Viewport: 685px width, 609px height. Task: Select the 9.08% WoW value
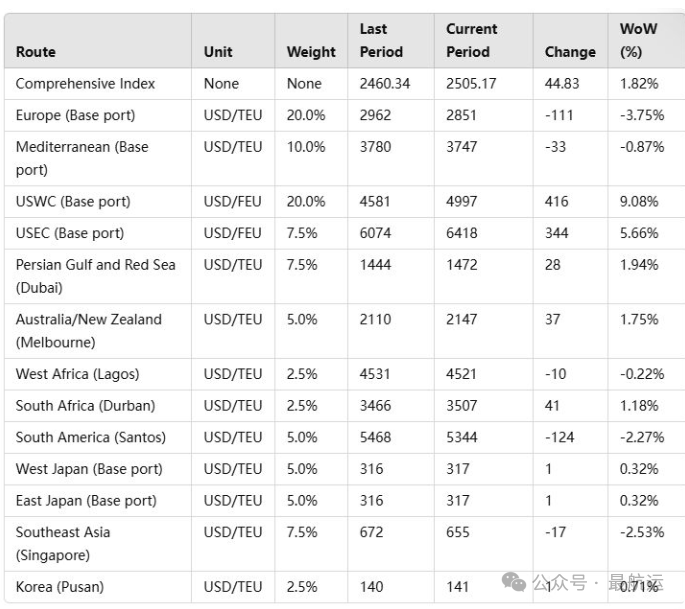pos(639,201)
